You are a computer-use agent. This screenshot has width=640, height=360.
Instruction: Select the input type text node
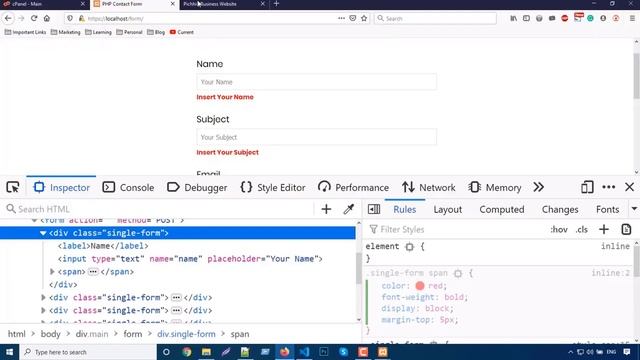190,259
